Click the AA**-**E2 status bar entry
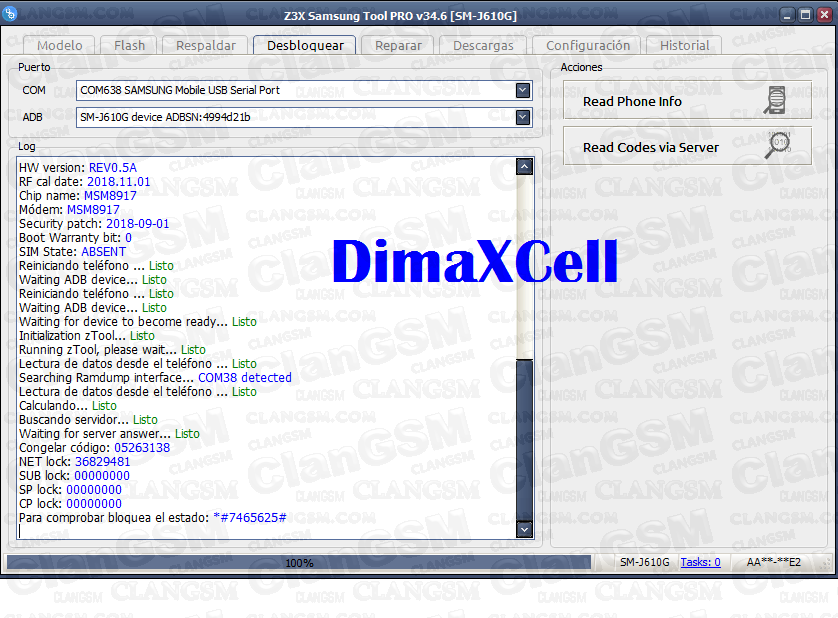The image size is (838, 618). [x=773, y=562]
